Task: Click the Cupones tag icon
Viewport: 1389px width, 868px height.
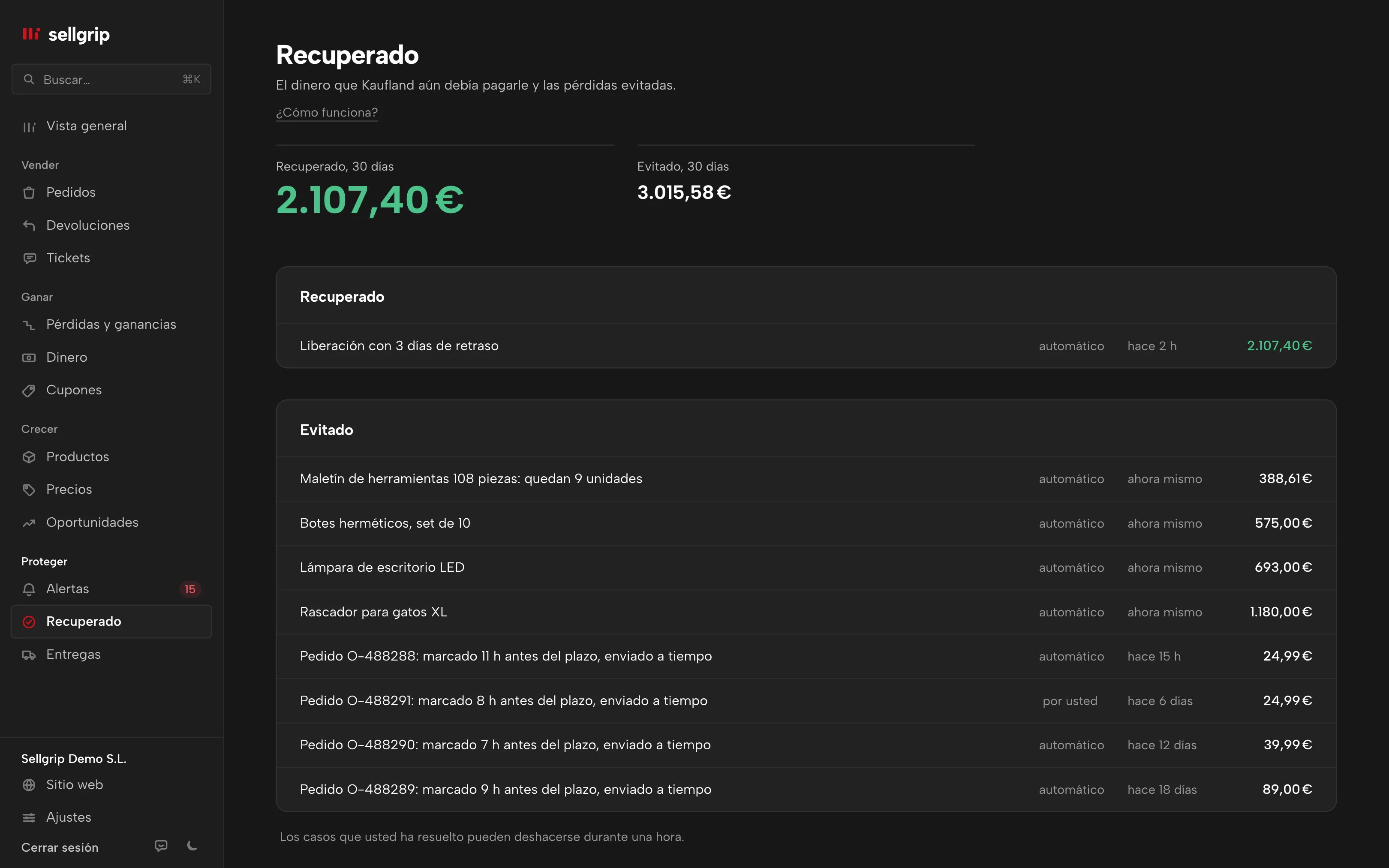Action: [x=29, y=390]
